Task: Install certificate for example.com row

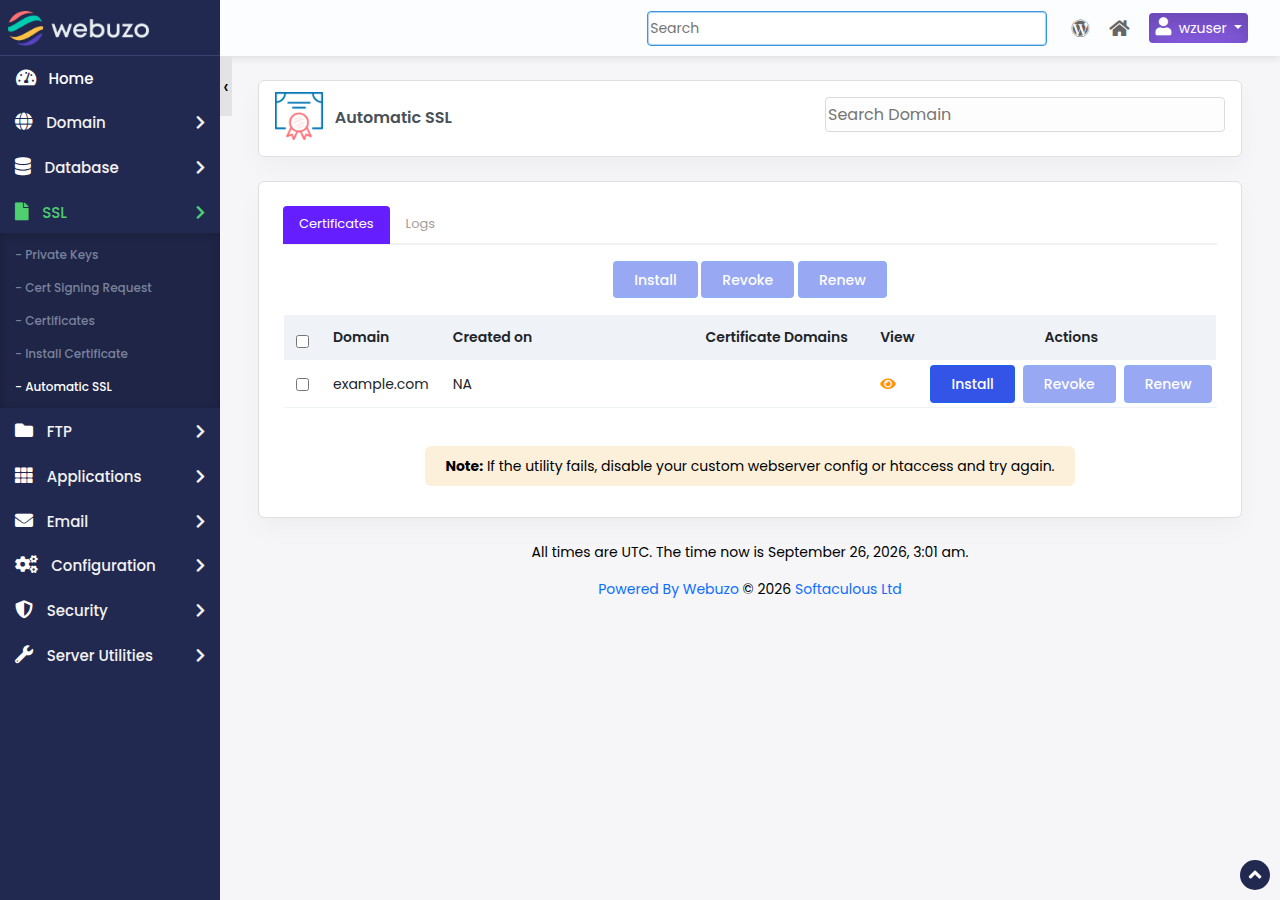Action: tap(972, 384)
